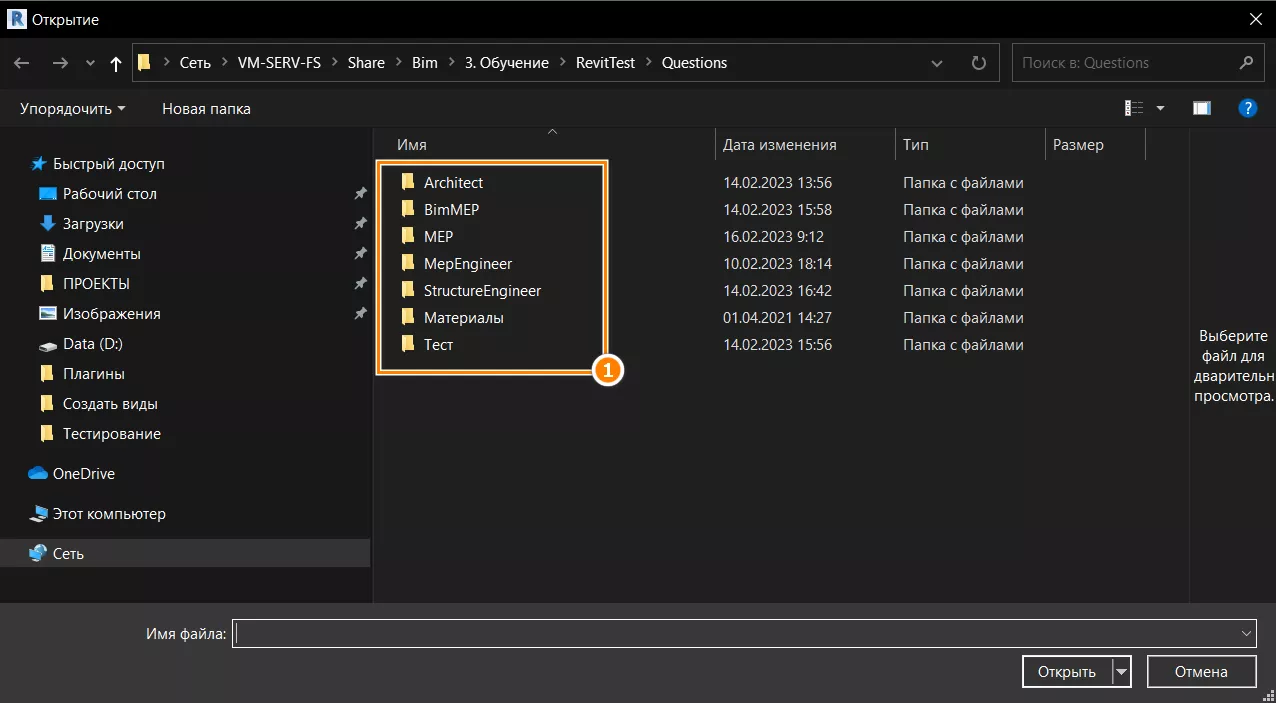This screenshot has width=1276, height=703.
Task: Click the Имя файла input field
Action: point(735,633)
